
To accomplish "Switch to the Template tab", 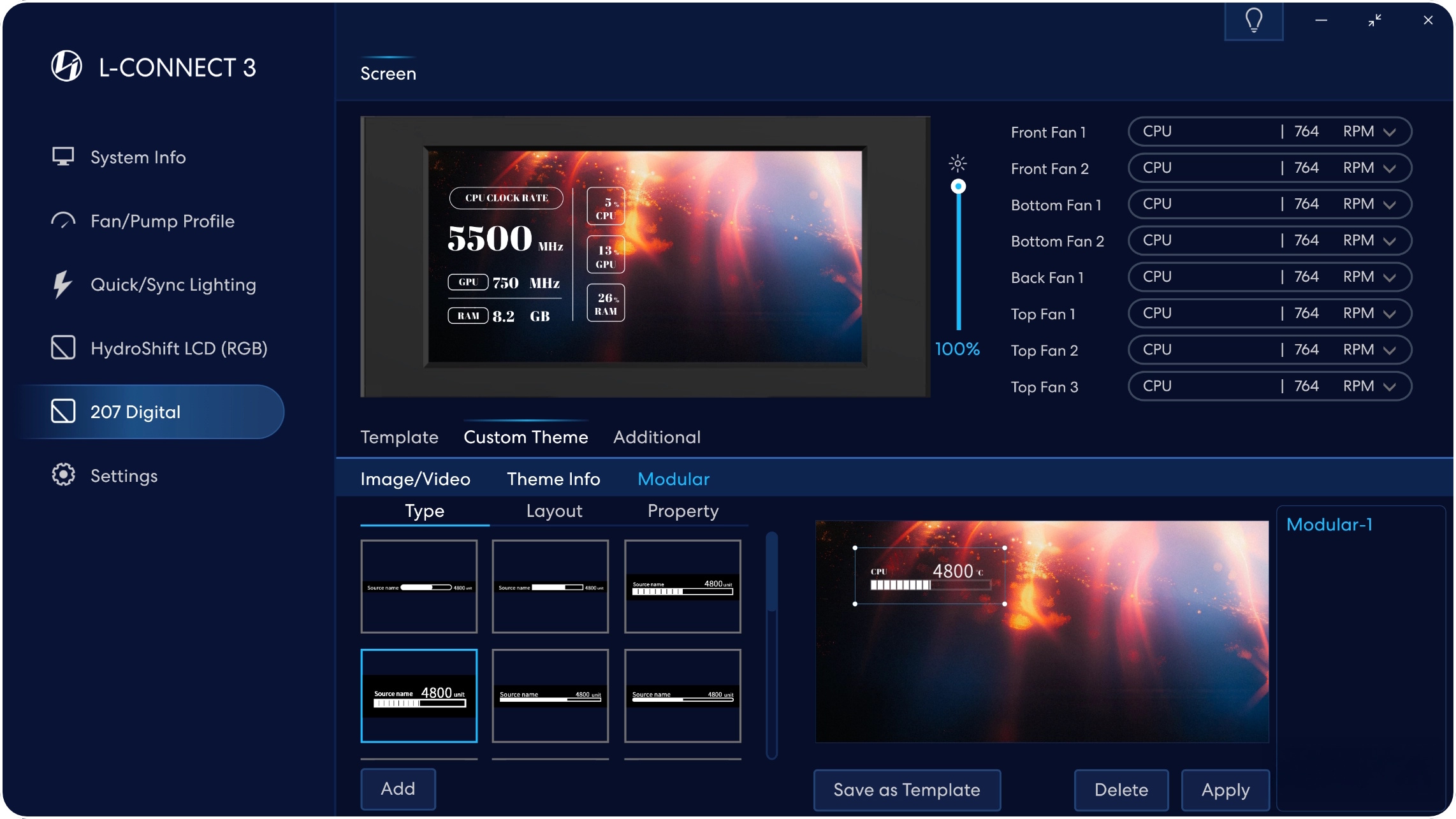I will pyautogui.click(x=399, y=437).
